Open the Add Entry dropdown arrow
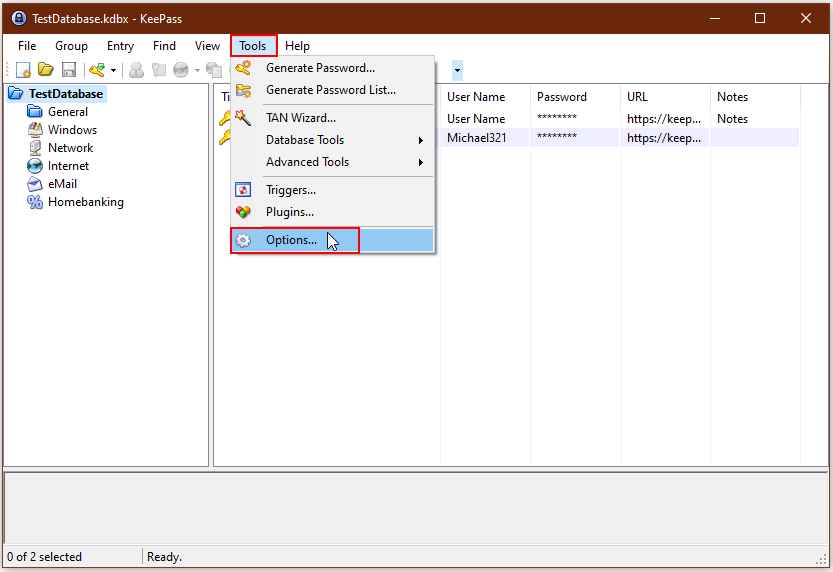The width and height of the screenshot is (833, 572). (x=113, y=70)
